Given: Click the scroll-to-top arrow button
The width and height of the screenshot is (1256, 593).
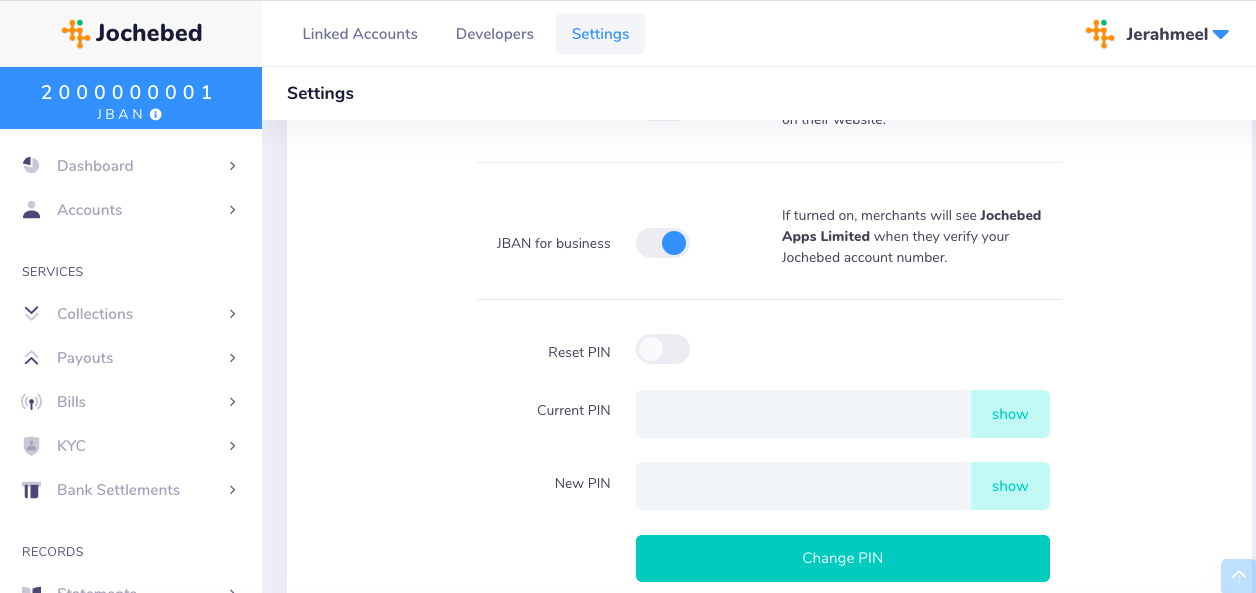Looking at the screenshot, I should [1238, 576].
